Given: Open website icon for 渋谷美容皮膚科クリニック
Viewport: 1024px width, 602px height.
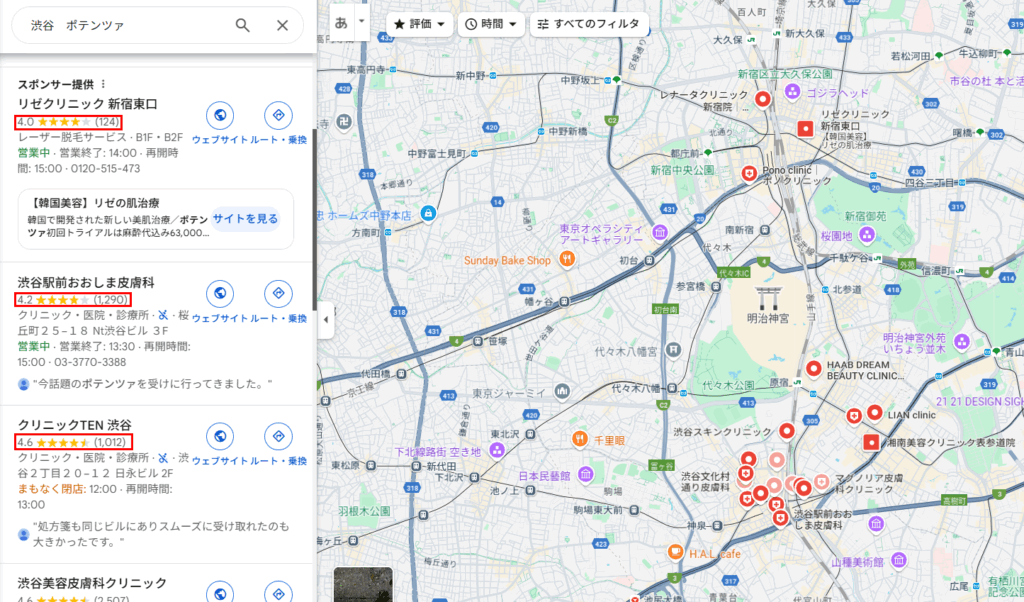Looking at the screenshot, I should 220,592.
